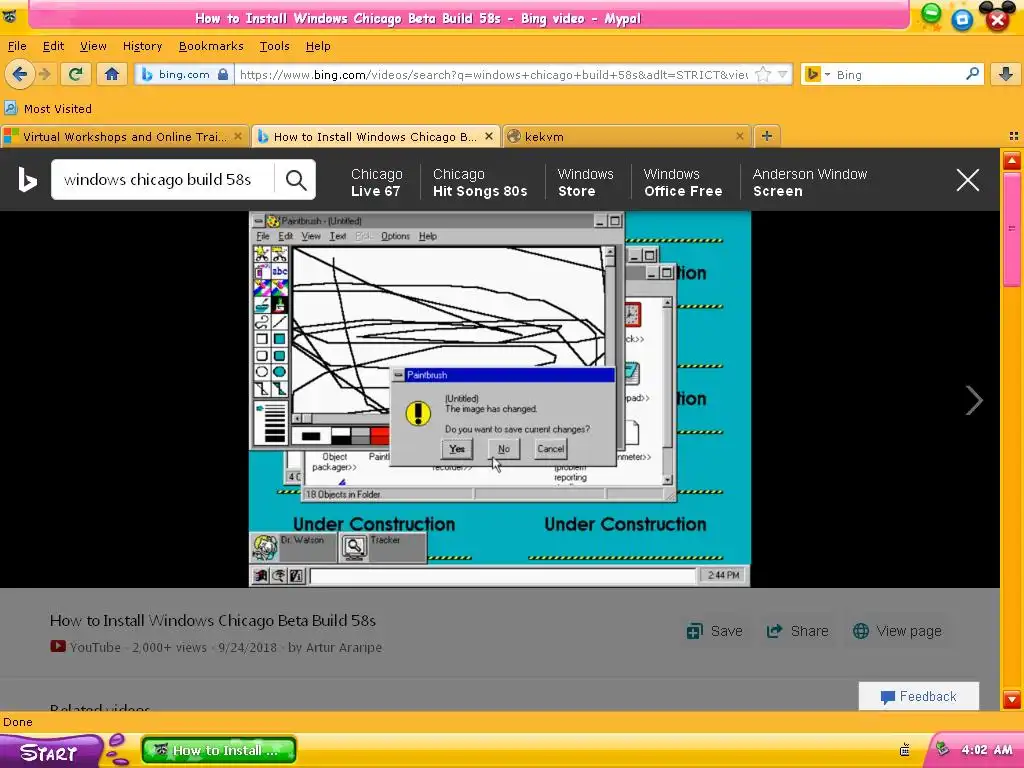Click the Bing logo on the page
This screenshot has height=768, width=1024.
27,180
